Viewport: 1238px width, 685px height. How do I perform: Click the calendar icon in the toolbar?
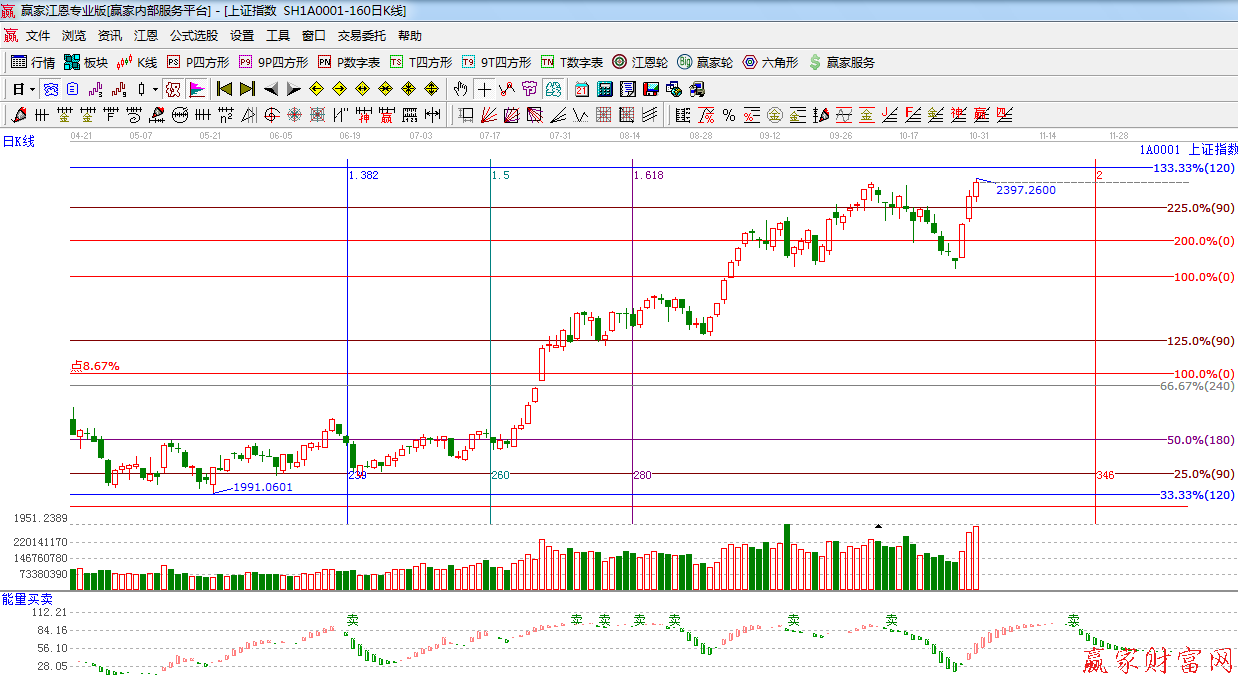click(581, 89)
